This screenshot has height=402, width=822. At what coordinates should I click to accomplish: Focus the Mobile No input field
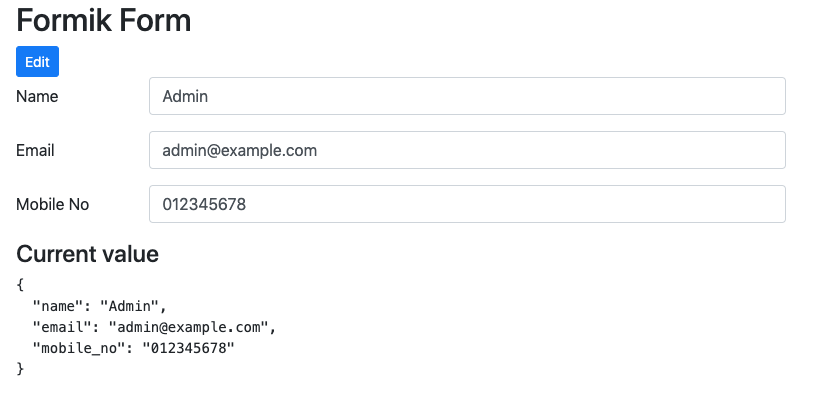(x=467, y=204)
